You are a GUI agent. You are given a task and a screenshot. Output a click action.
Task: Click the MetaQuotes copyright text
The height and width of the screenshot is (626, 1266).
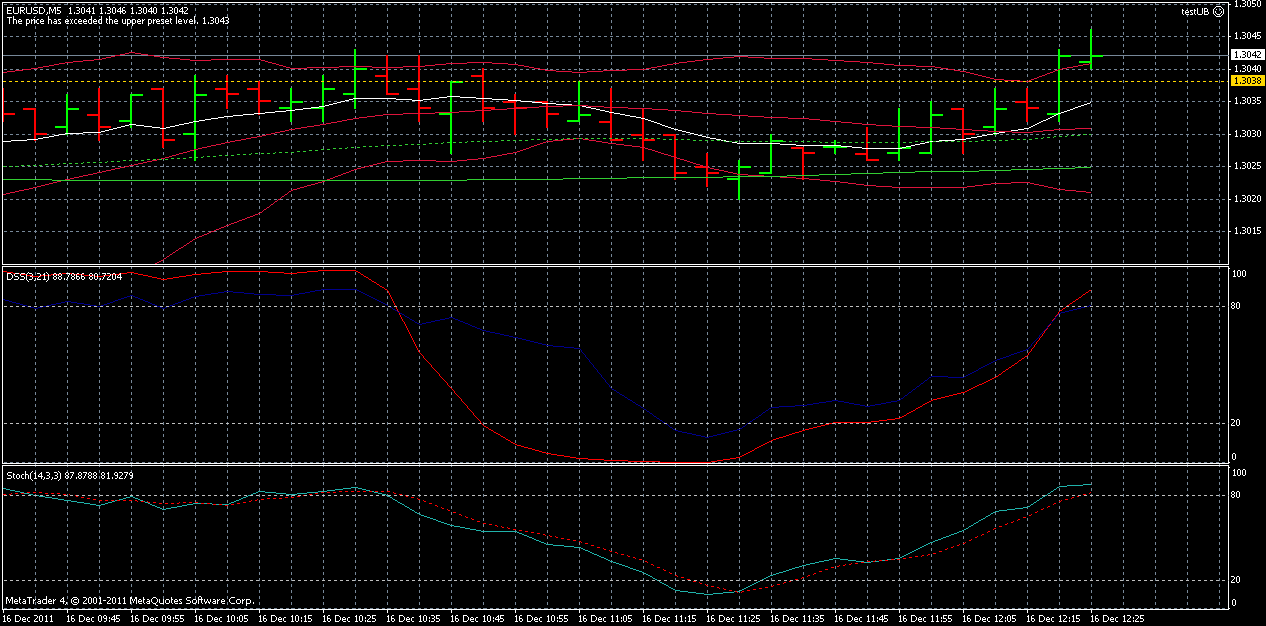tap(130, 601)
